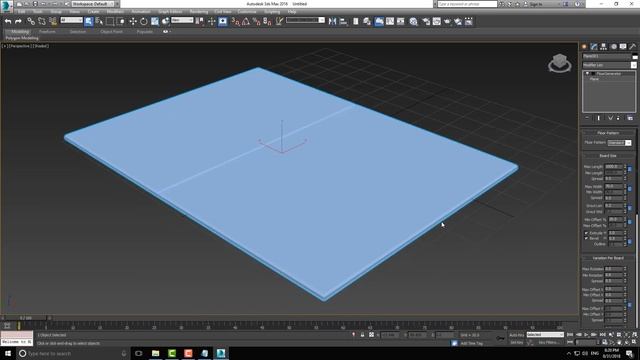640x360 pixels.
Task: Open the Workspace Default dropdown
Action: click(93, 4)
